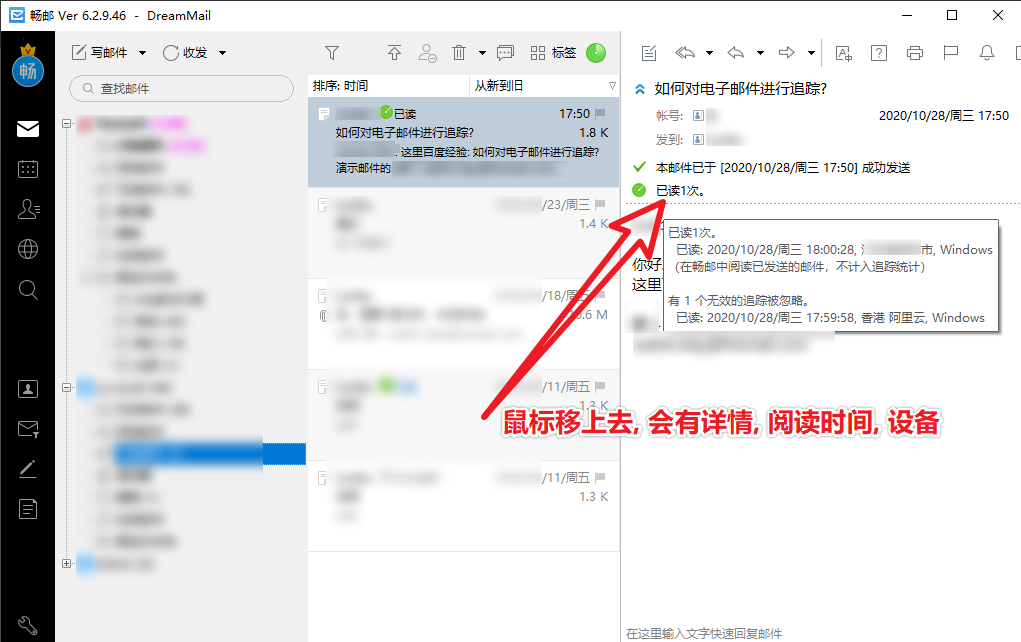This screenshot has height=642, width=1021.
Task: Click the print icon
Action: [x=915, y=53]
